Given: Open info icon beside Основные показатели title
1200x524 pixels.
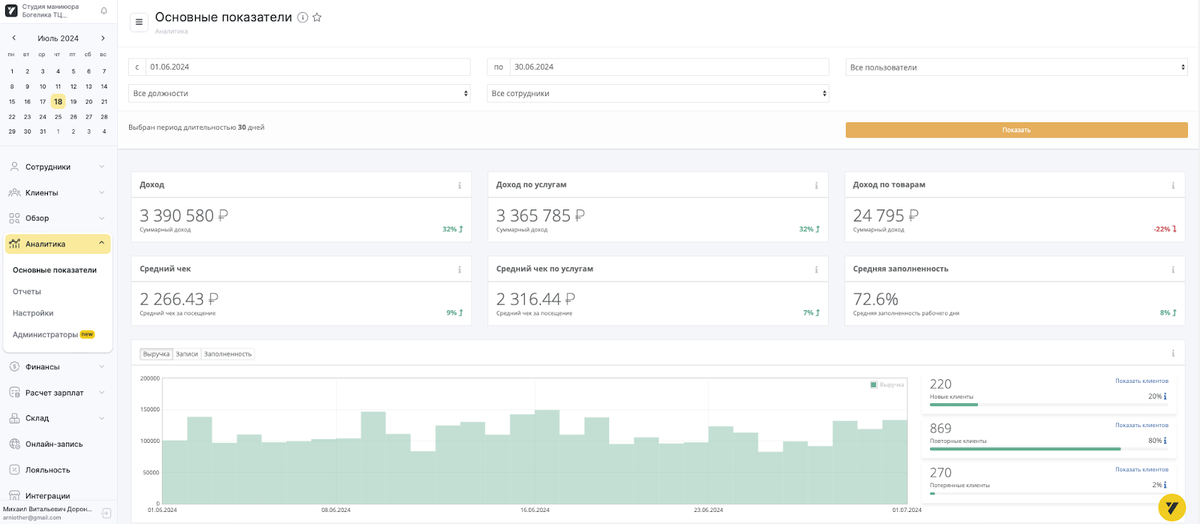Looking at the screenshot, I should (303, 18).
